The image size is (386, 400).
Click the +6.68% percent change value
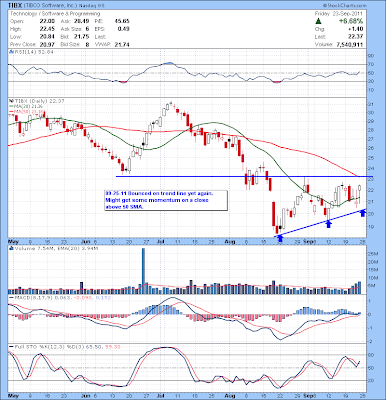[x=351, y=21]
